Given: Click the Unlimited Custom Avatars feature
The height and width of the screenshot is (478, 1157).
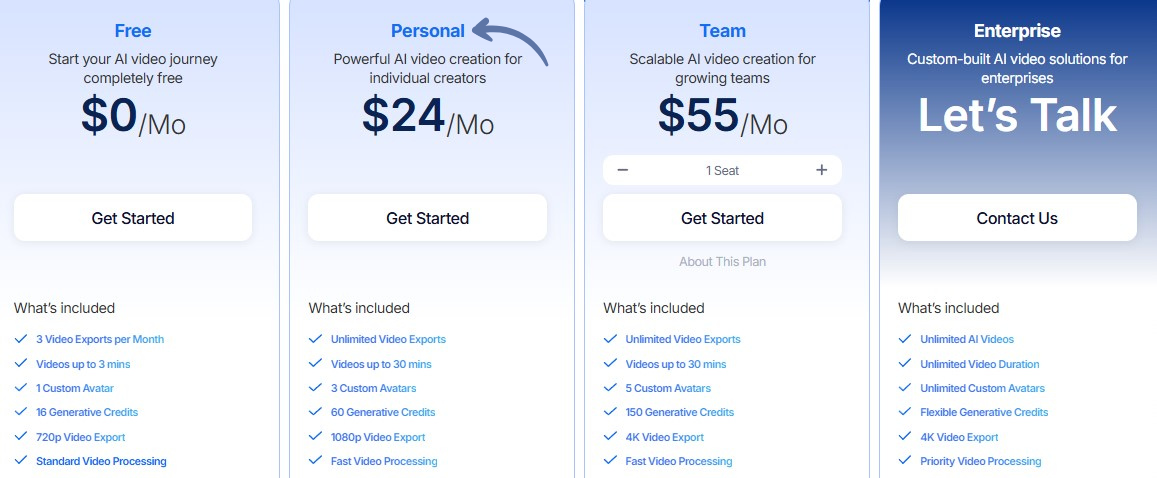Looking at the screenshot, I should [982, 388].
